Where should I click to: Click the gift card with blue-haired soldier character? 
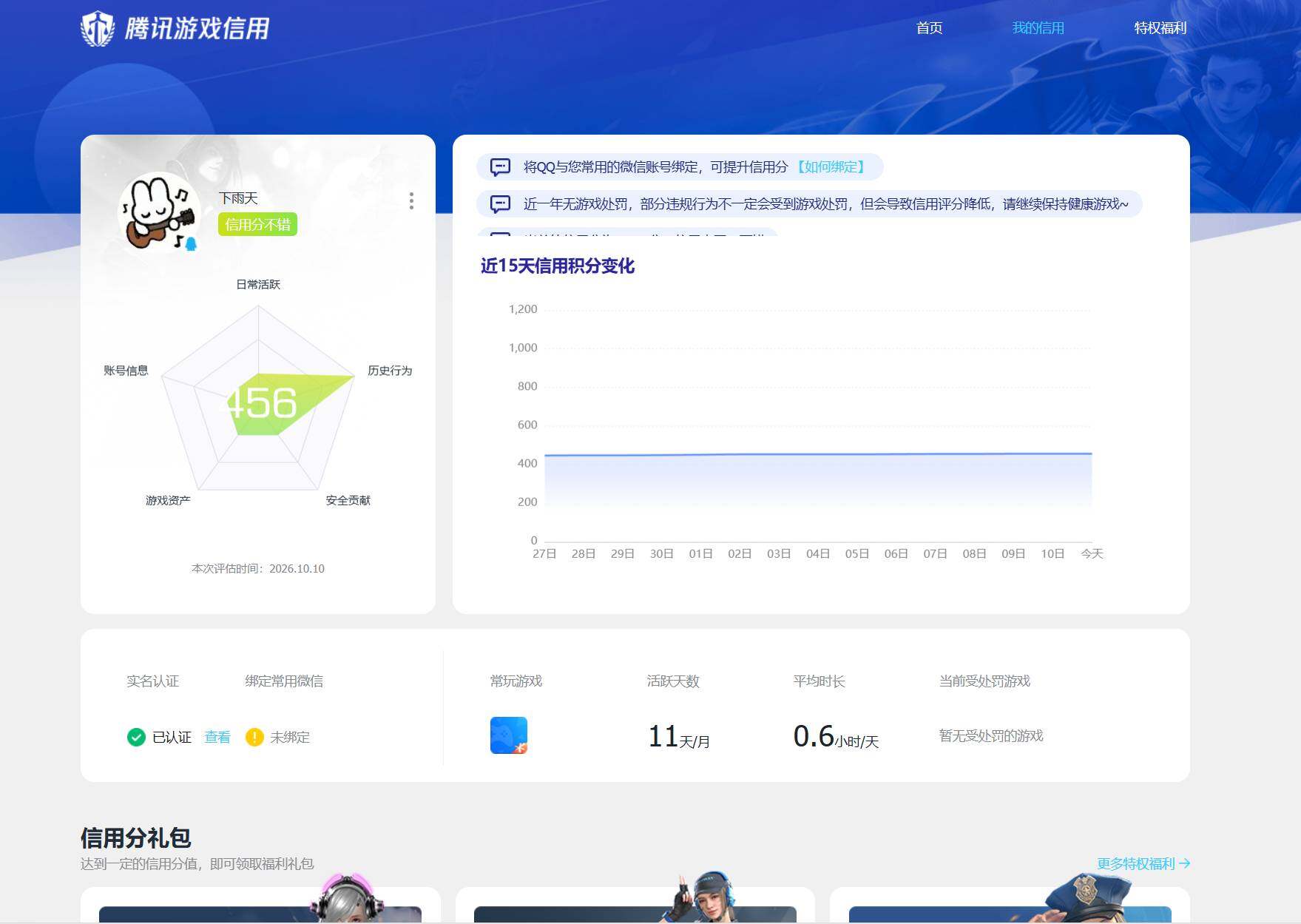(635, 904)
